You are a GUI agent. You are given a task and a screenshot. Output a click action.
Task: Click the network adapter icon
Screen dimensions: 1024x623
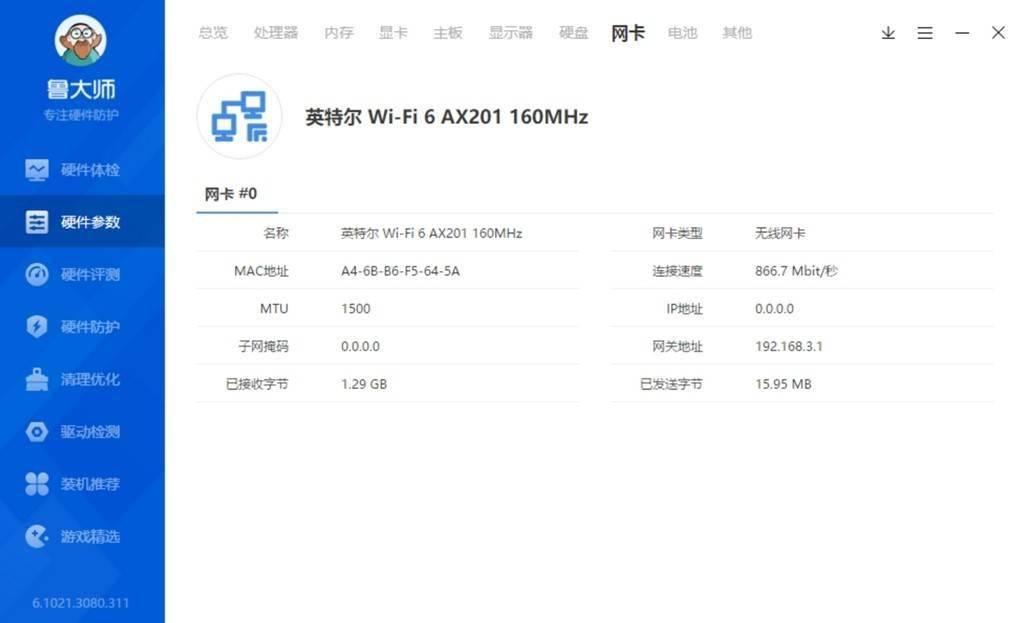pyautogui.click(x=239, y=116)
